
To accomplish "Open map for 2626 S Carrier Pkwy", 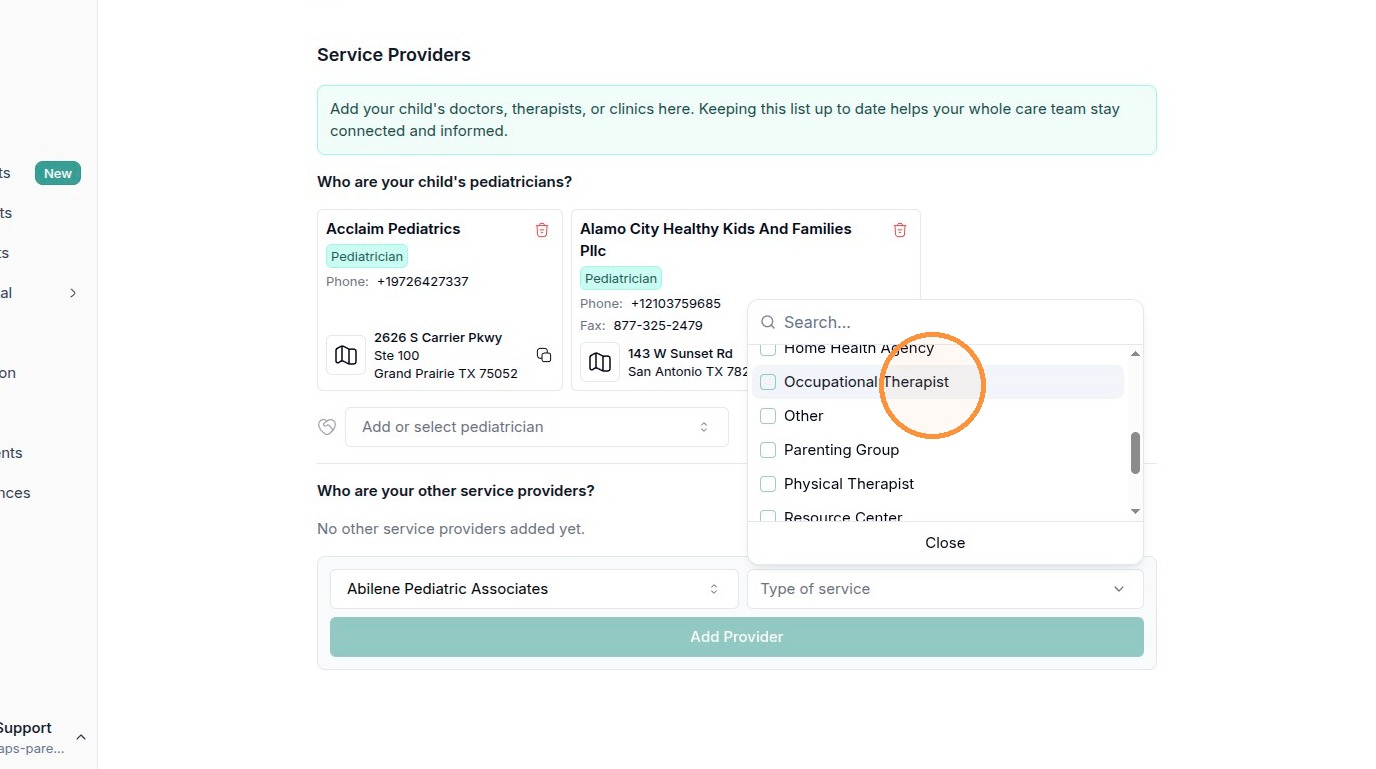I will point(346,355).
